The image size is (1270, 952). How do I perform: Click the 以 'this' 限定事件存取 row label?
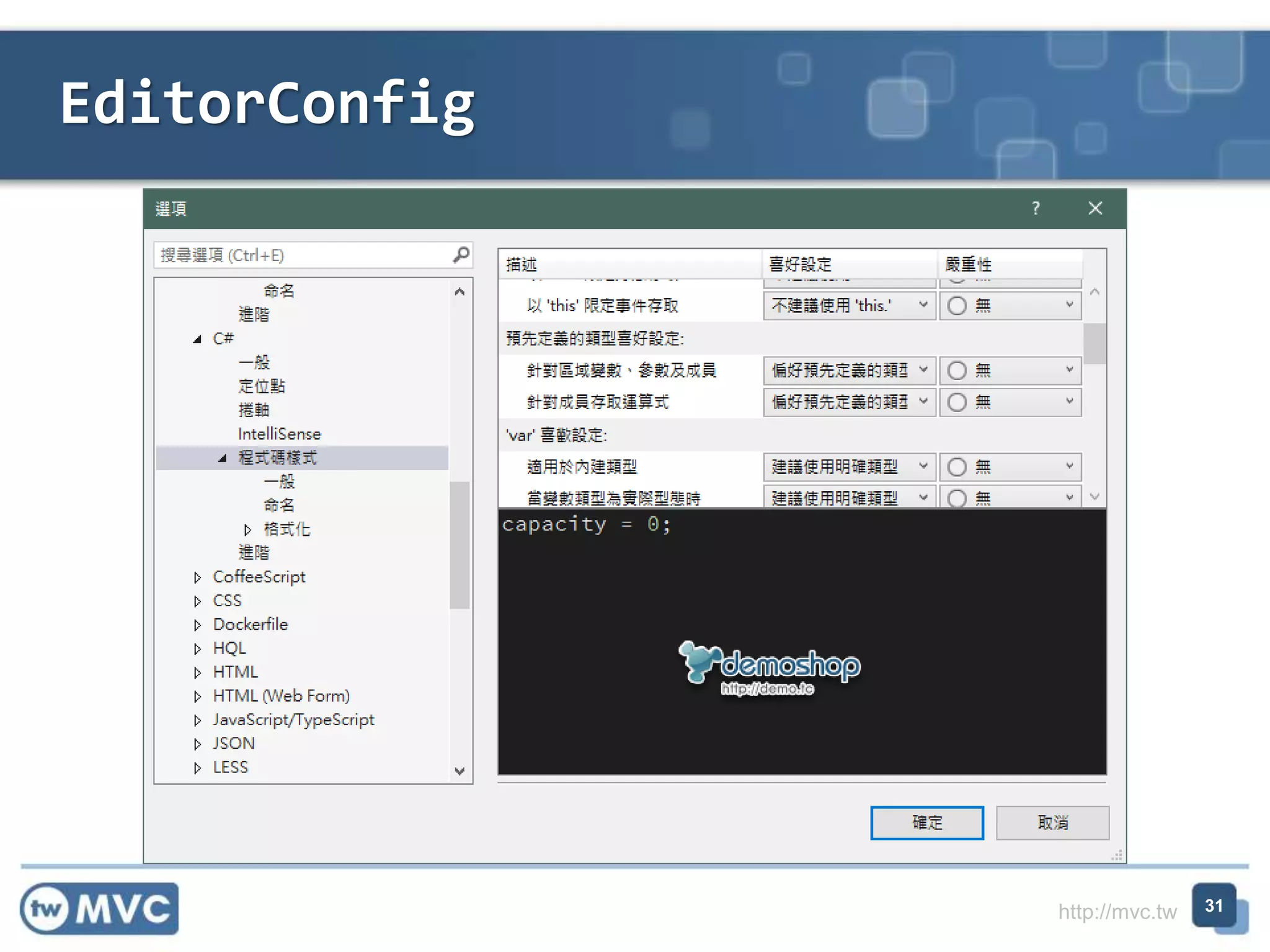pos(603,306)
